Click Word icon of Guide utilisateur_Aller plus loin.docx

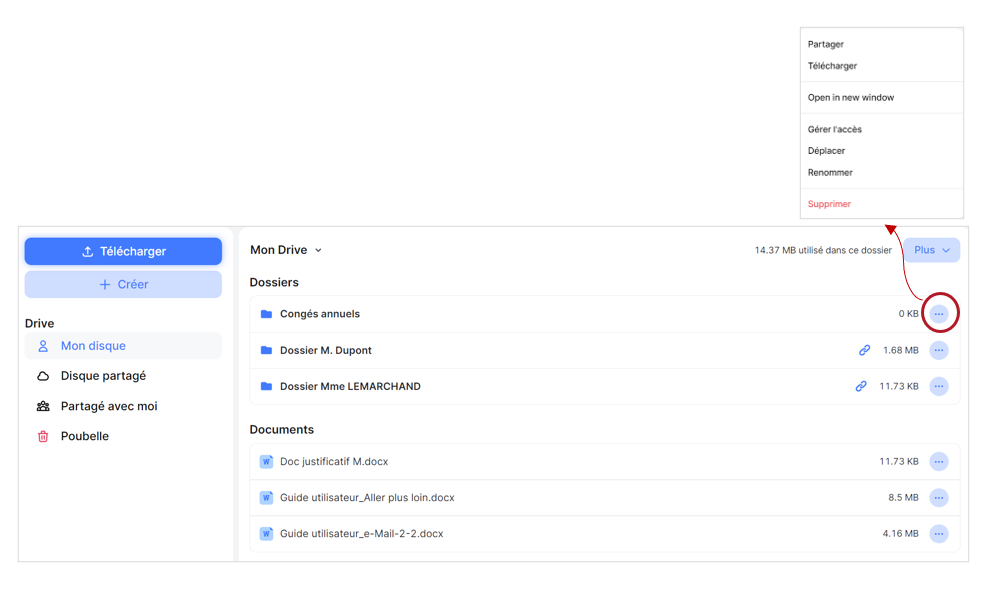click(x=266, y=498)
